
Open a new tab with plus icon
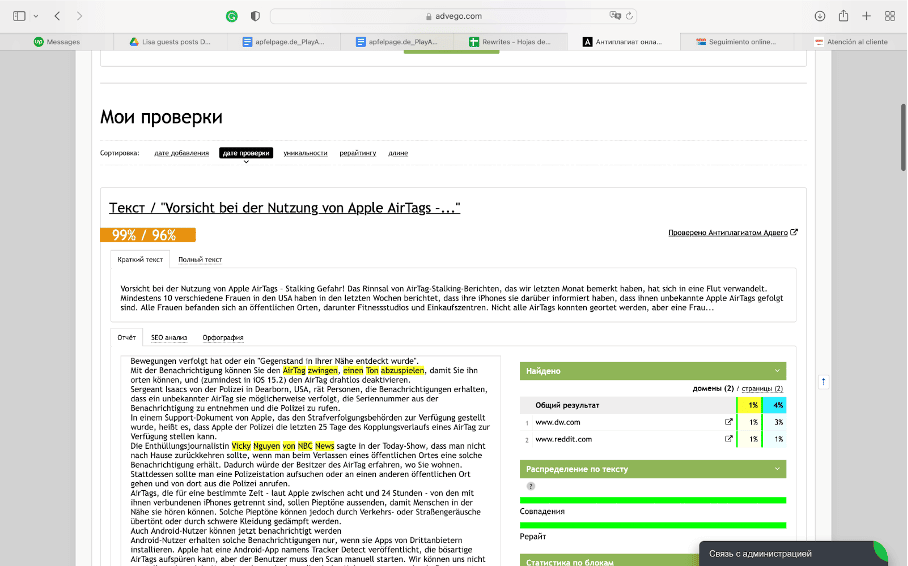point(866,16)
